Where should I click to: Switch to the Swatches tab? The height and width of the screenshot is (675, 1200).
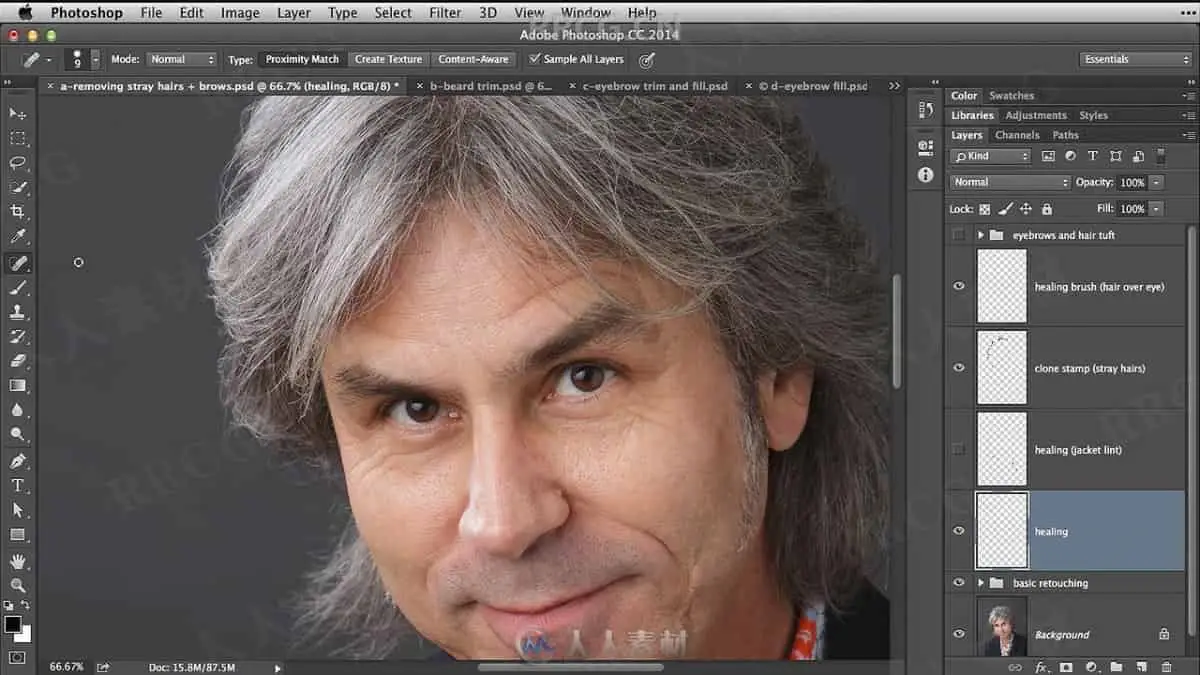click(x=1011, y=95)
